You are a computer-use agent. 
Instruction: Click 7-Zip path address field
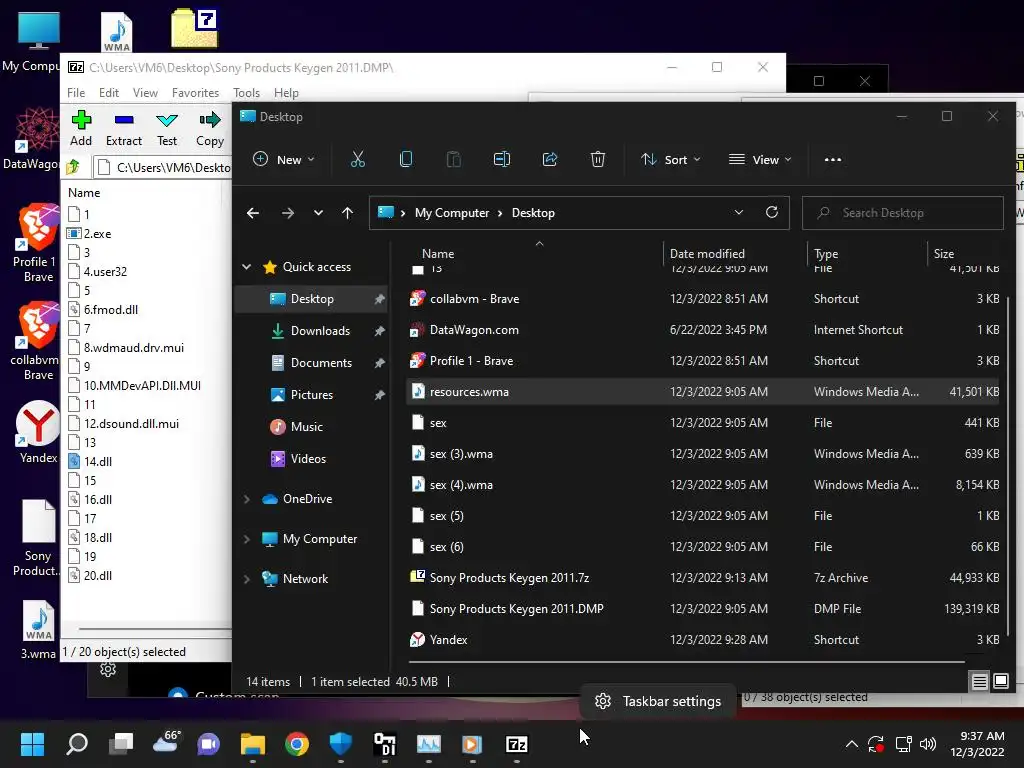coord(163,168)
